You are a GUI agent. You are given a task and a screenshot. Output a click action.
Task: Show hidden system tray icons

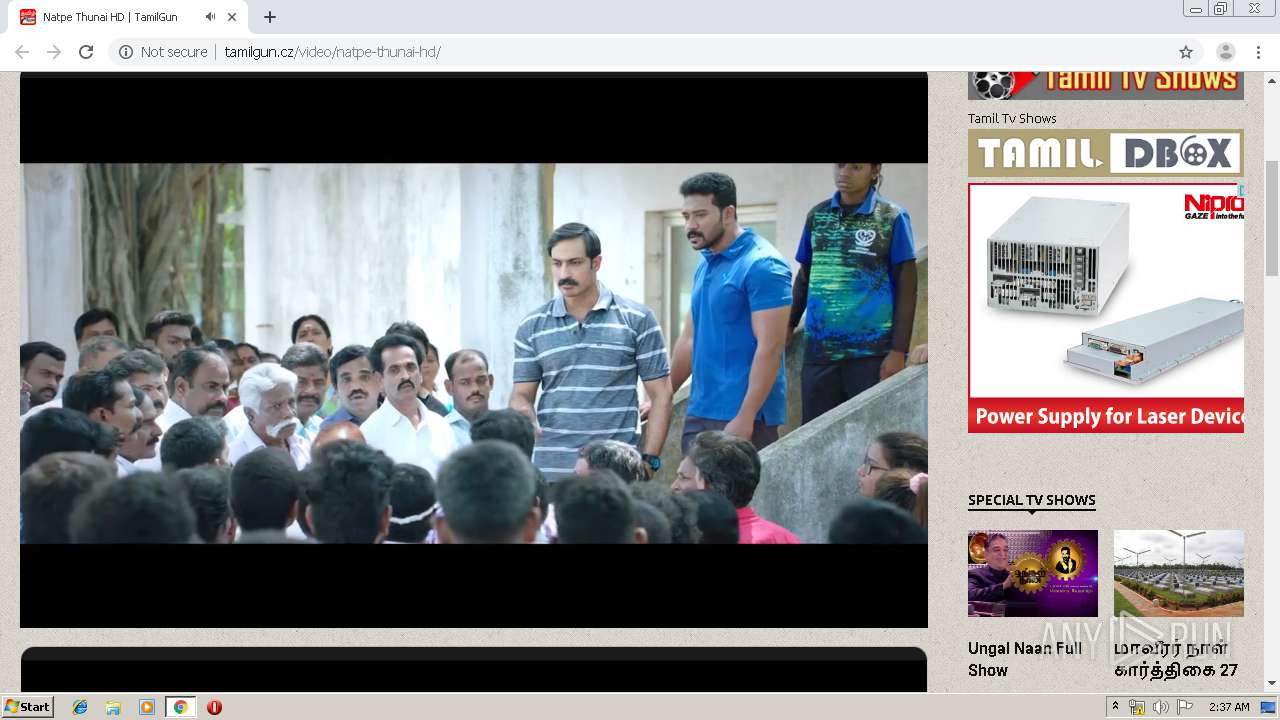[1115, 707]
